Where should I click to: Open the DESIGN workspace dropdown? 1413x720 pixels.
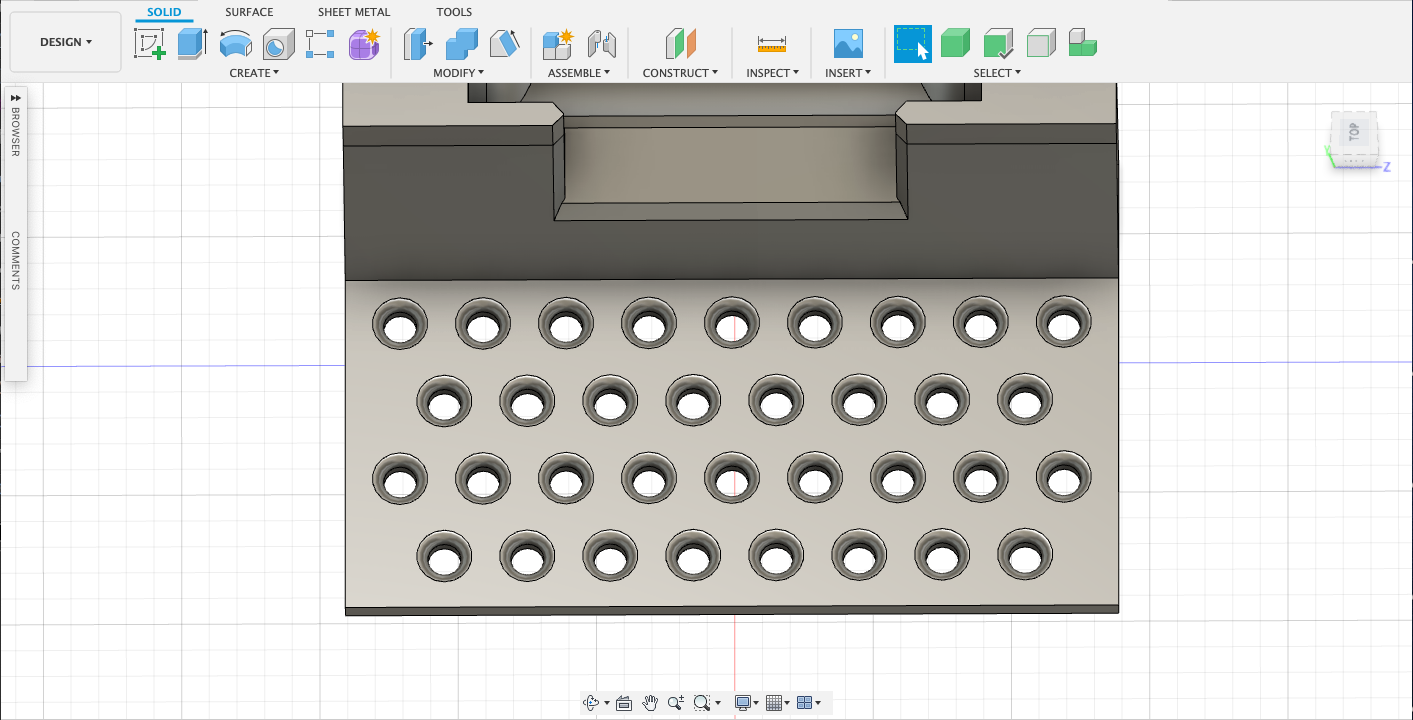[x=66, y=42]
